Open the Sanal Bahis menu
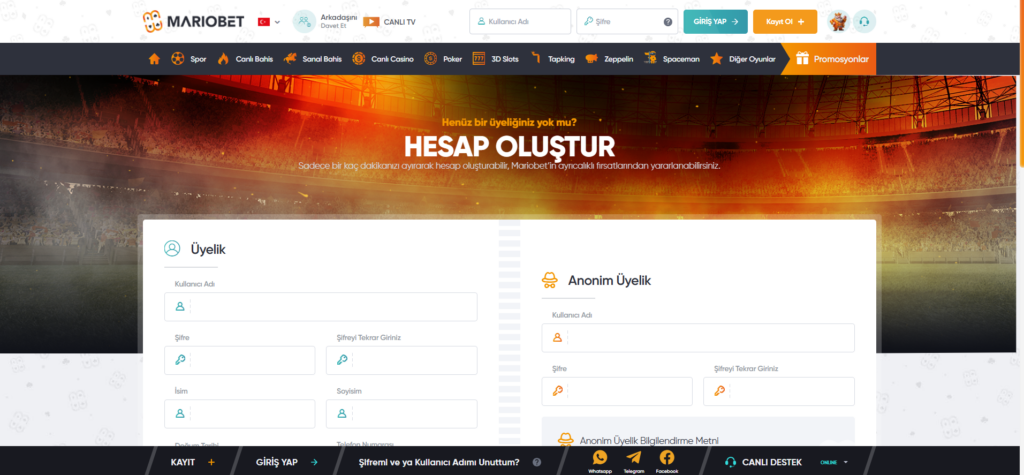1024x475 pixels. coord(313,59)
